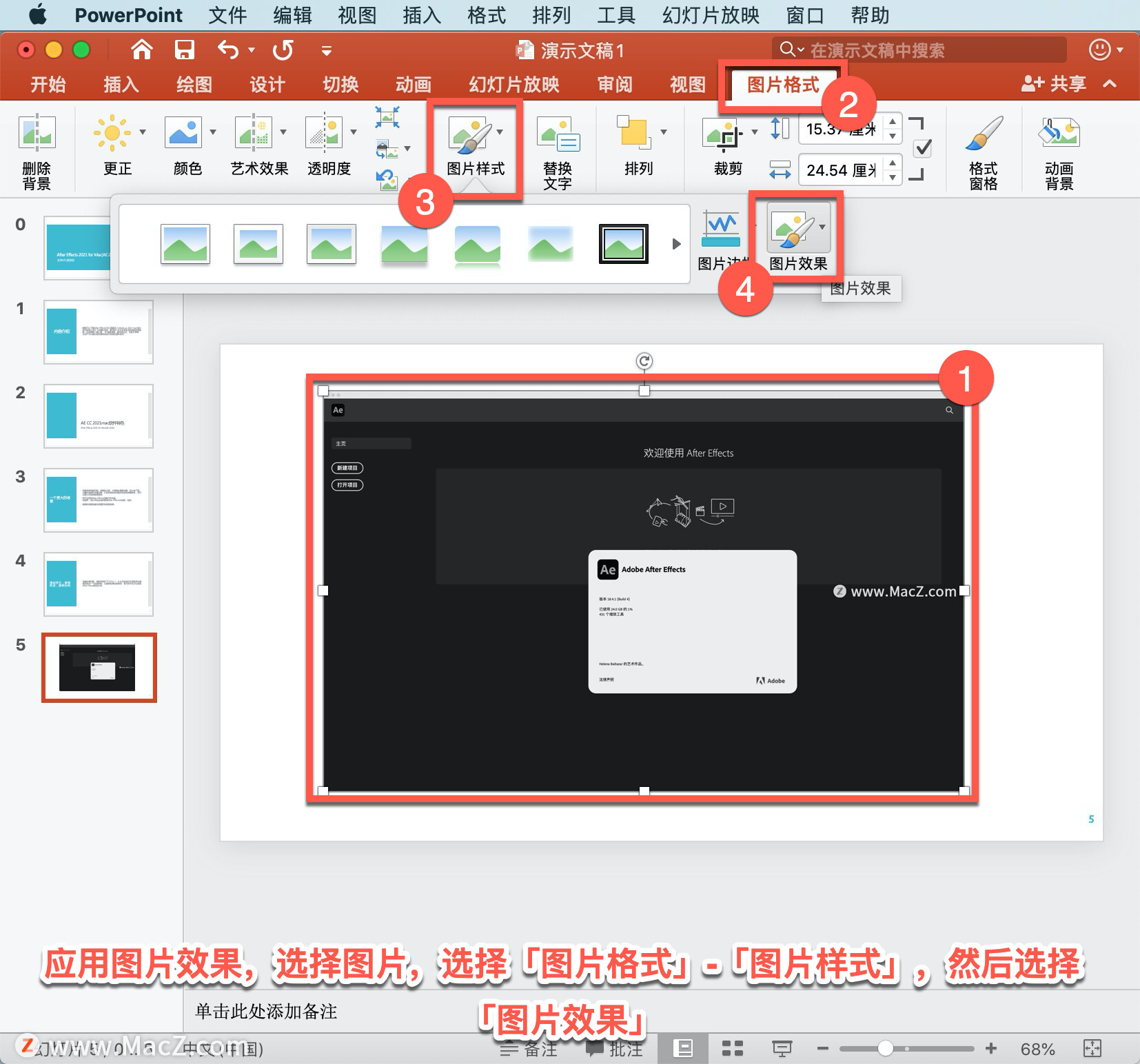Decrease picture width stepper down arrow

coord(893,177)
